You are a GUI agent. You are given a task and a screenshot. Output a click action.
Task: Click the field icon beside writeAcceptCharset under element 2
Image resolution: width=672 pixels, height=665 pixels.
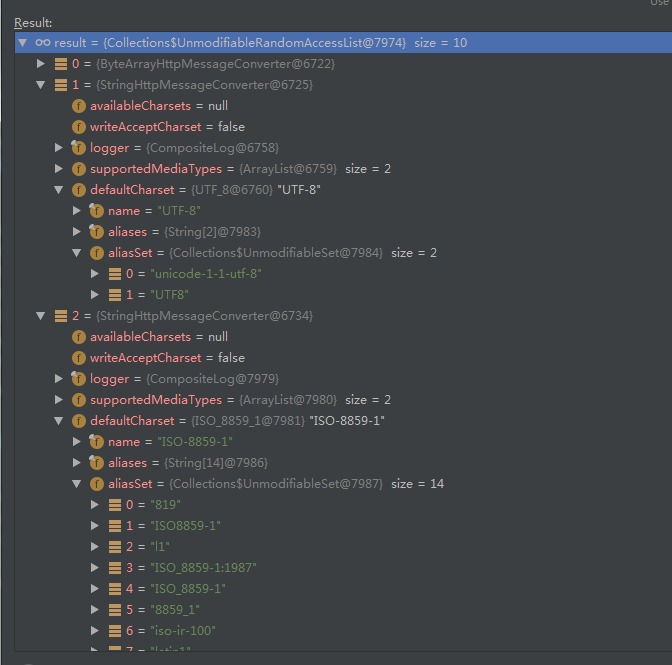[79, 358]
